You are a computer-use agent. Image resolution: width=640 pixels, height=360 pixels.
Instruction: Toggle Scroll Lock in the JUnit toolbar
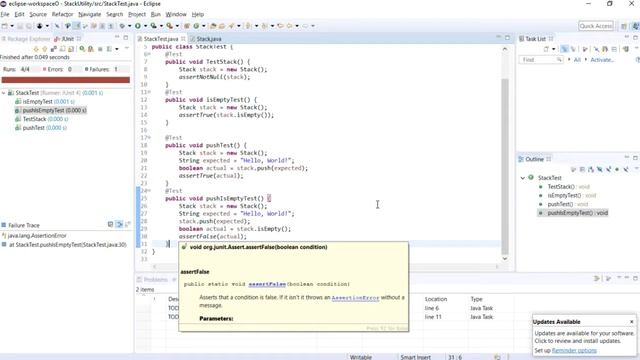coord(71,49)
